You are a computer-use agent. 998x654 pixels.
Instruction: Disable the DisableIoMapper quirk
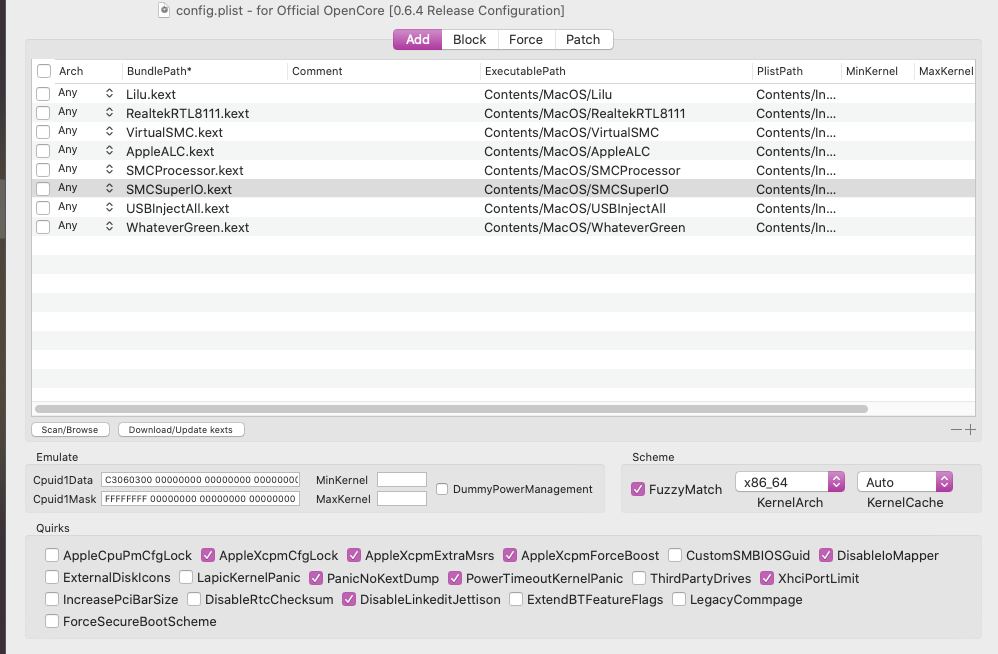pyautogui.click(x=826, y=555)
